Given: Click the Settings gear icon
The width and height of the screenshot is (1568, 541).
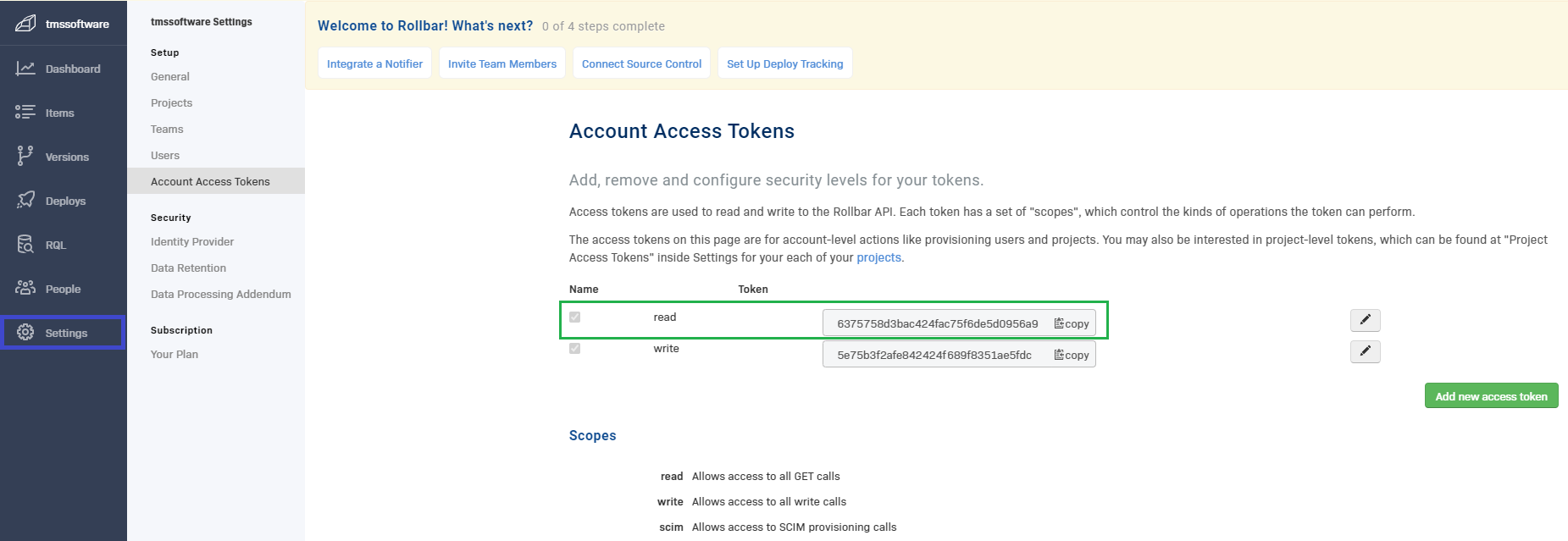Looking at the screenshot, I should (x=25, y=333).
